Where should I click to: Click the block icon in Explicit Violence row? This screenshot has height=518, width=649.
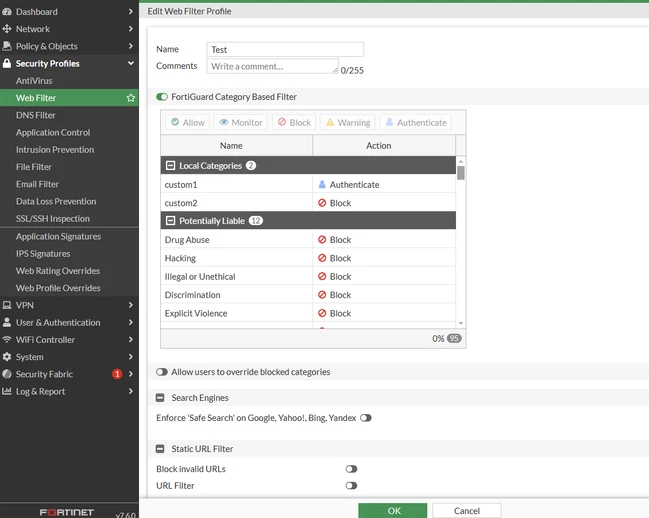tap(322, 313)
